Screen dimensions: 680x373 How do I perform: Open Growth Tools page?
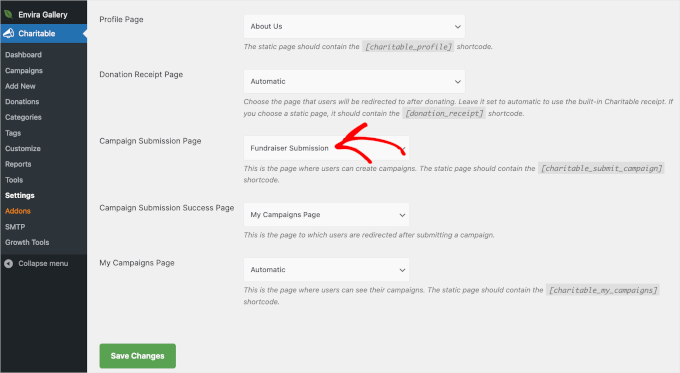point(27,242)
